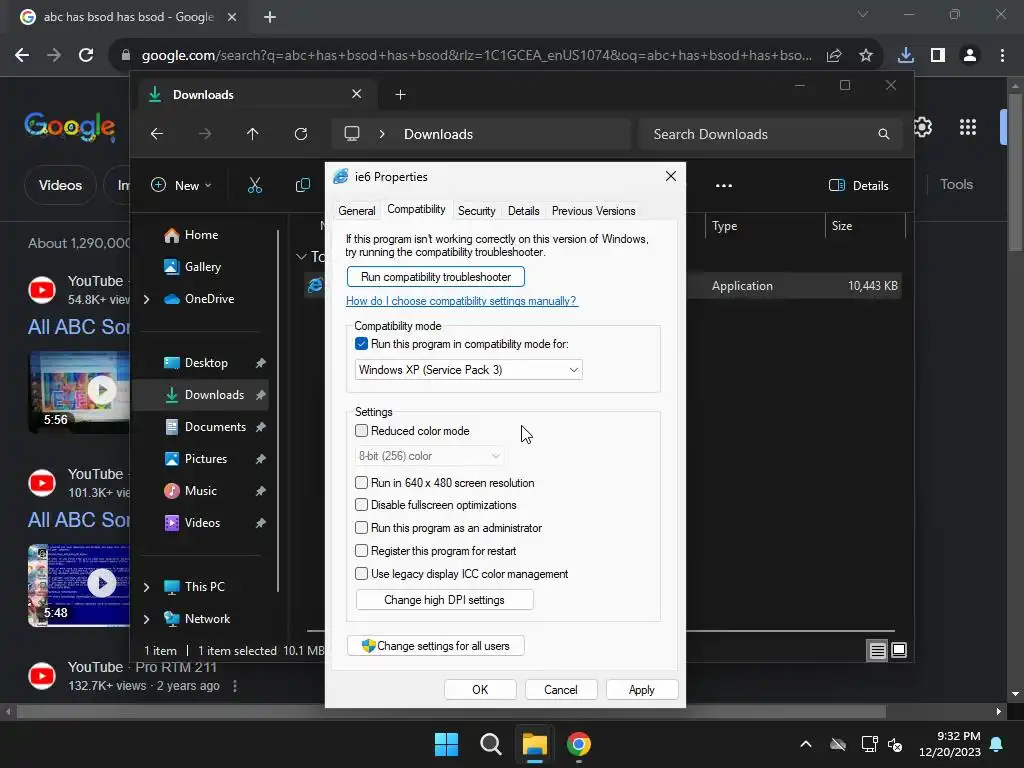Open Music in the navigation pane

[200, 491]
